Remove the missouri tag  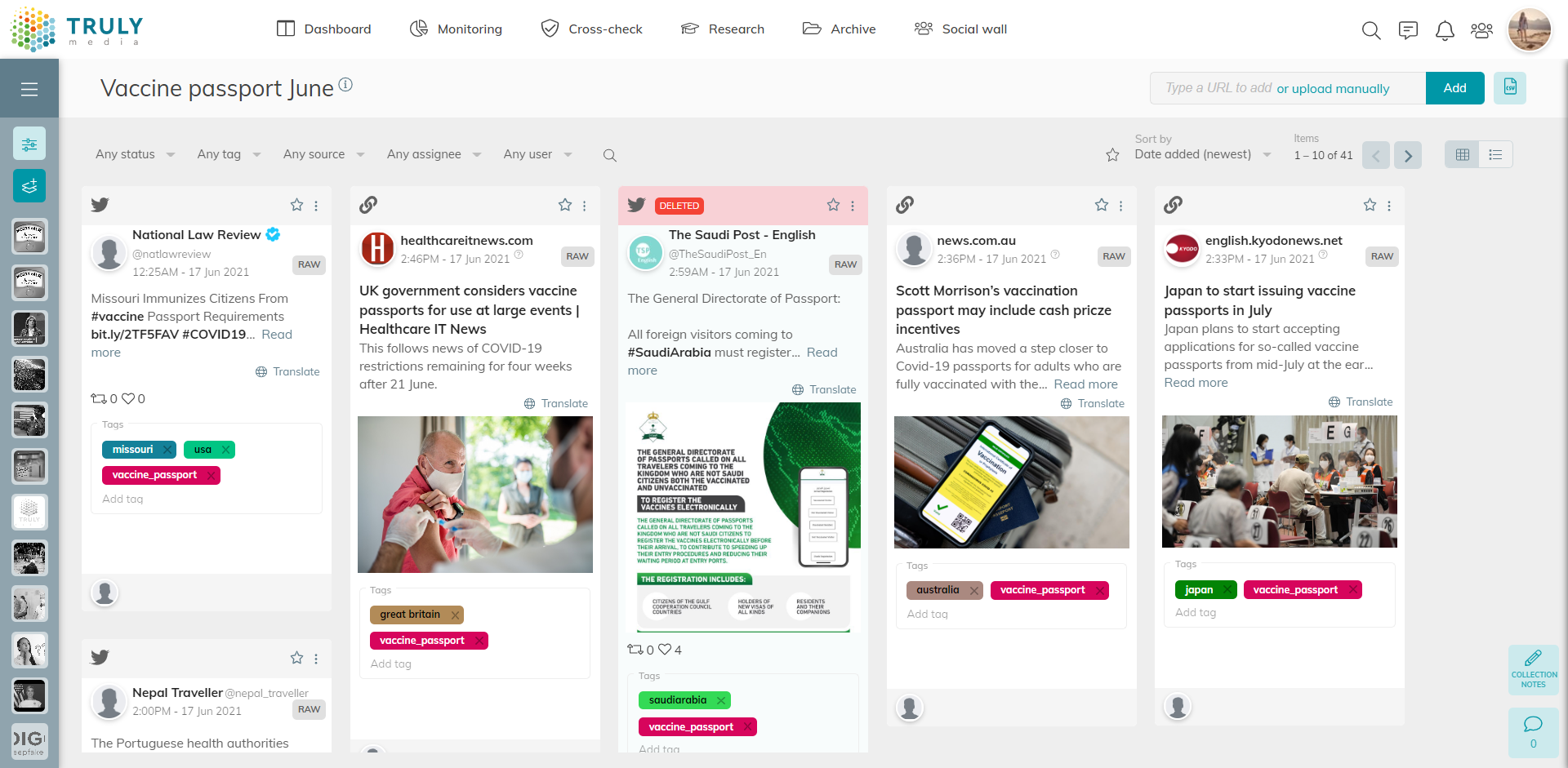[167, 450]
